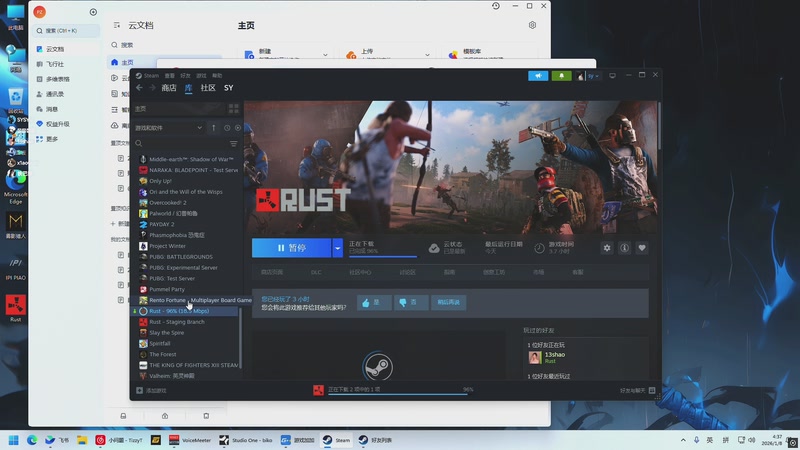800x450 pixels.
Task: Switch Steam to Big Picture mode icon
Action: pos(612,76)
